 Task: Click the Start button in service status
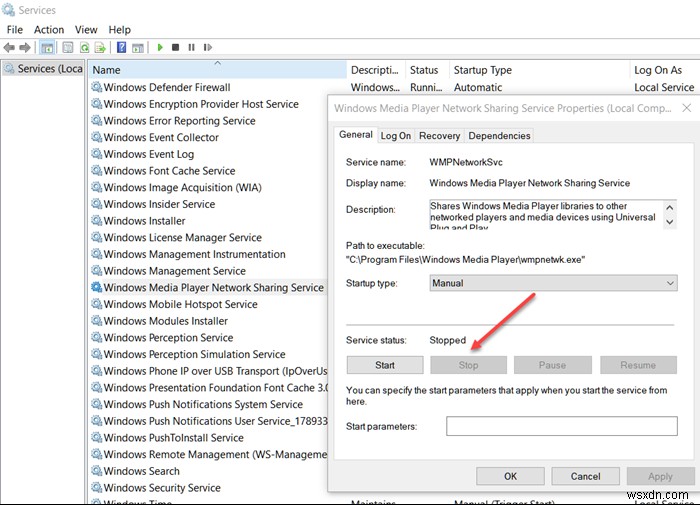click(385, 365)
